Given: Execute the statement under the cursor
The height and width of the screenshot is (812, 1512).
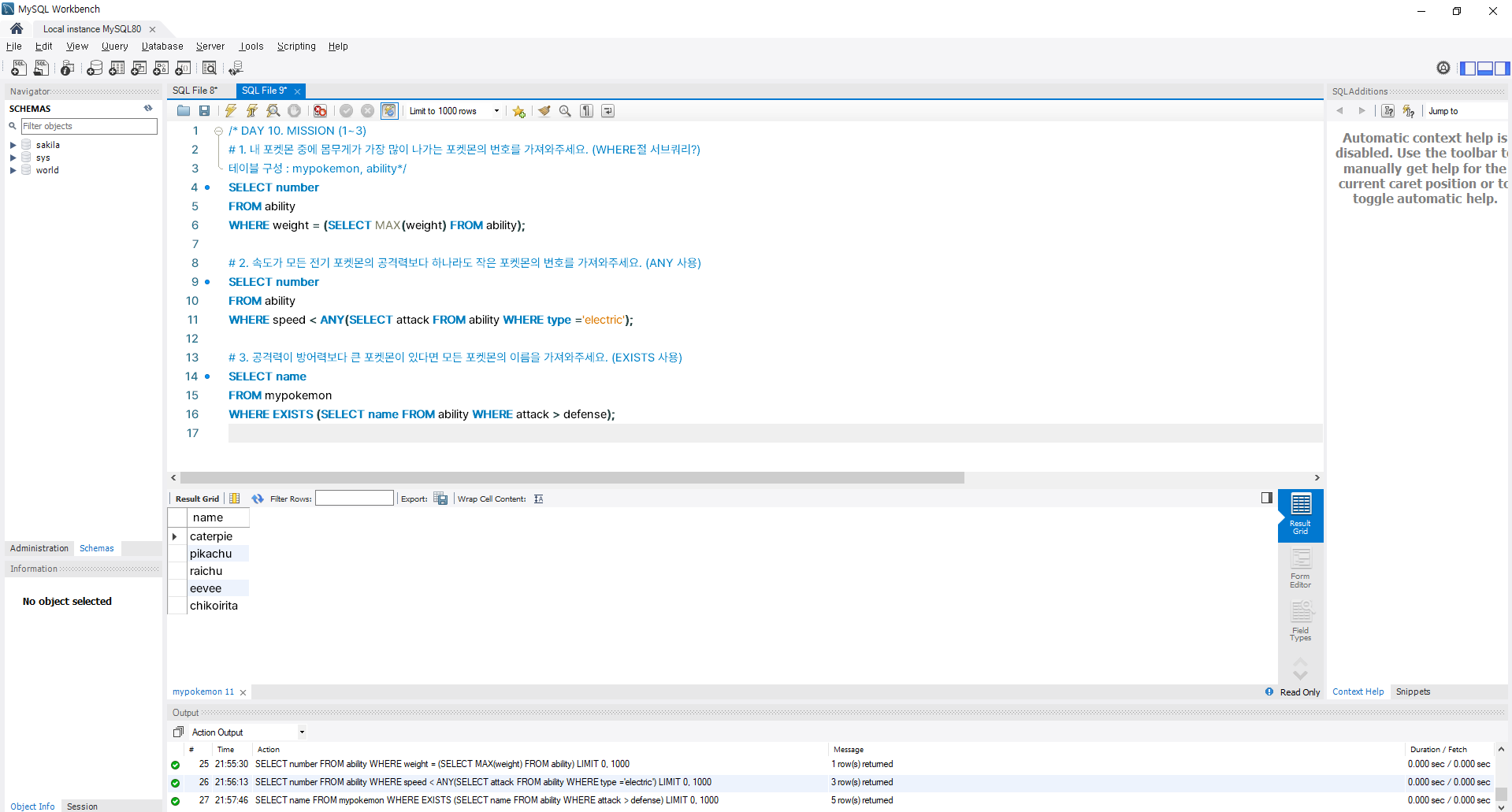Looking at the screenshot, I should point(252,111).
